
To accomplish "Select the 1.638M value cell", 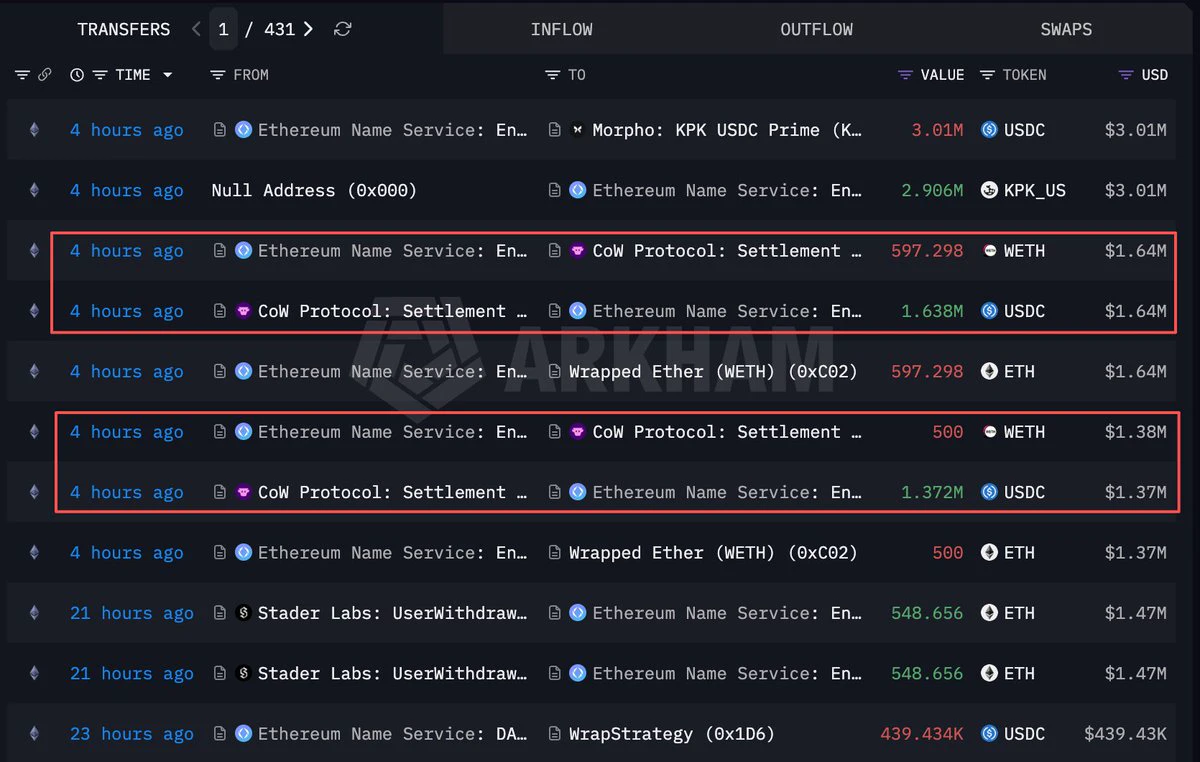I will (933, 311).
